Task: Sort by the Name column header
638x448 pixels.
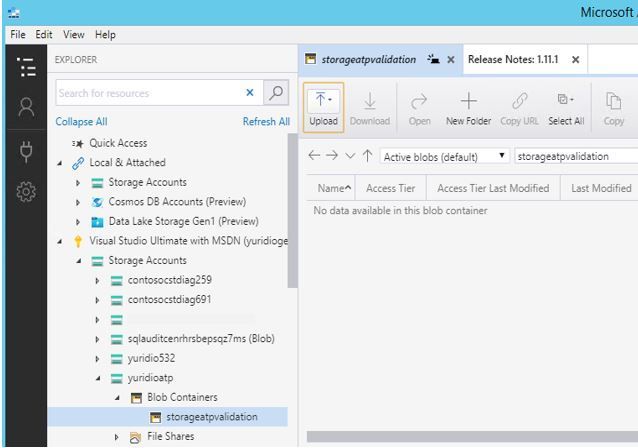Action: pos(331,188)
